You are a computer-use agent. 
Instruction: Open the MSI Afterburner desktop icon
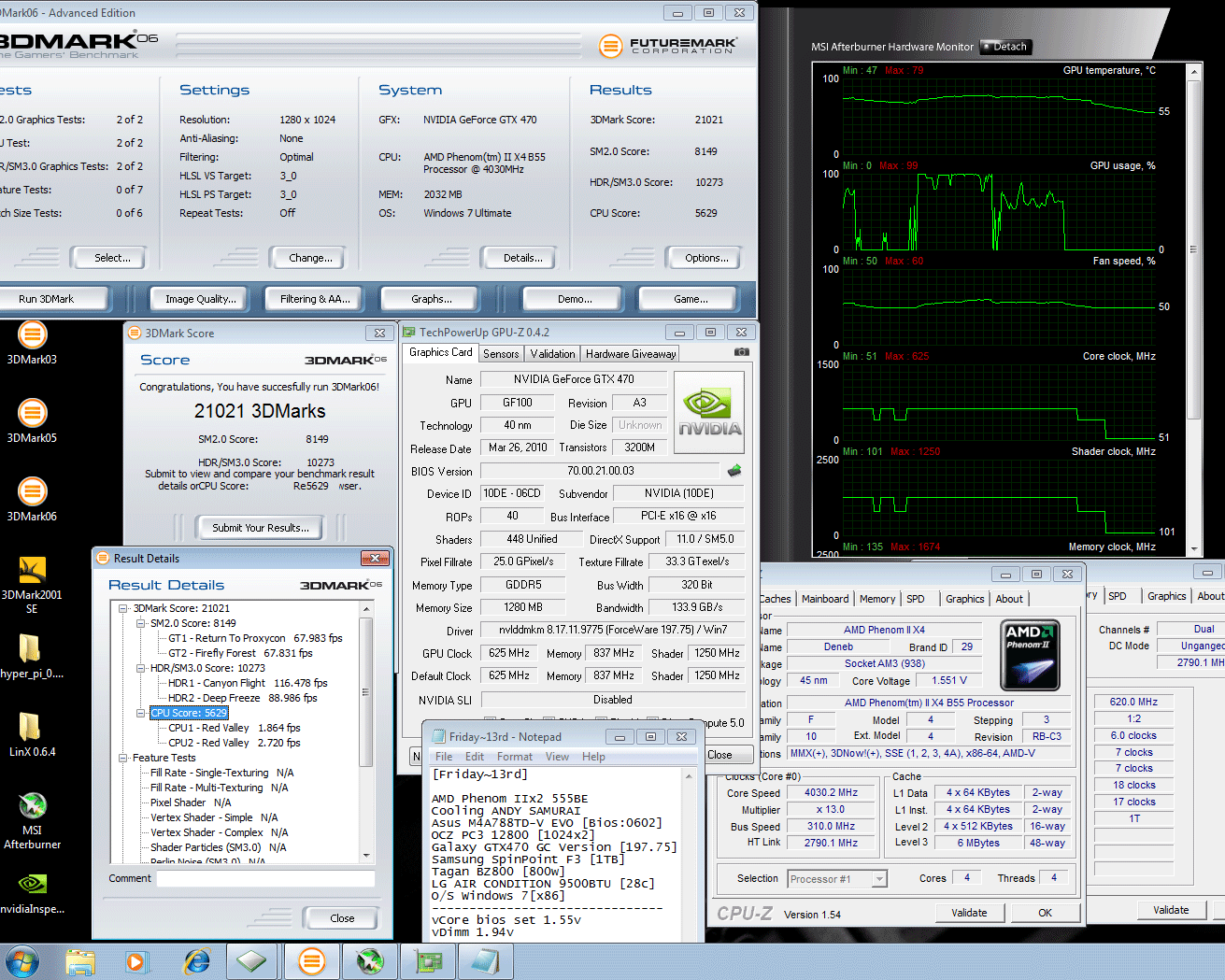pyautogui.click(x=32, y=806)
